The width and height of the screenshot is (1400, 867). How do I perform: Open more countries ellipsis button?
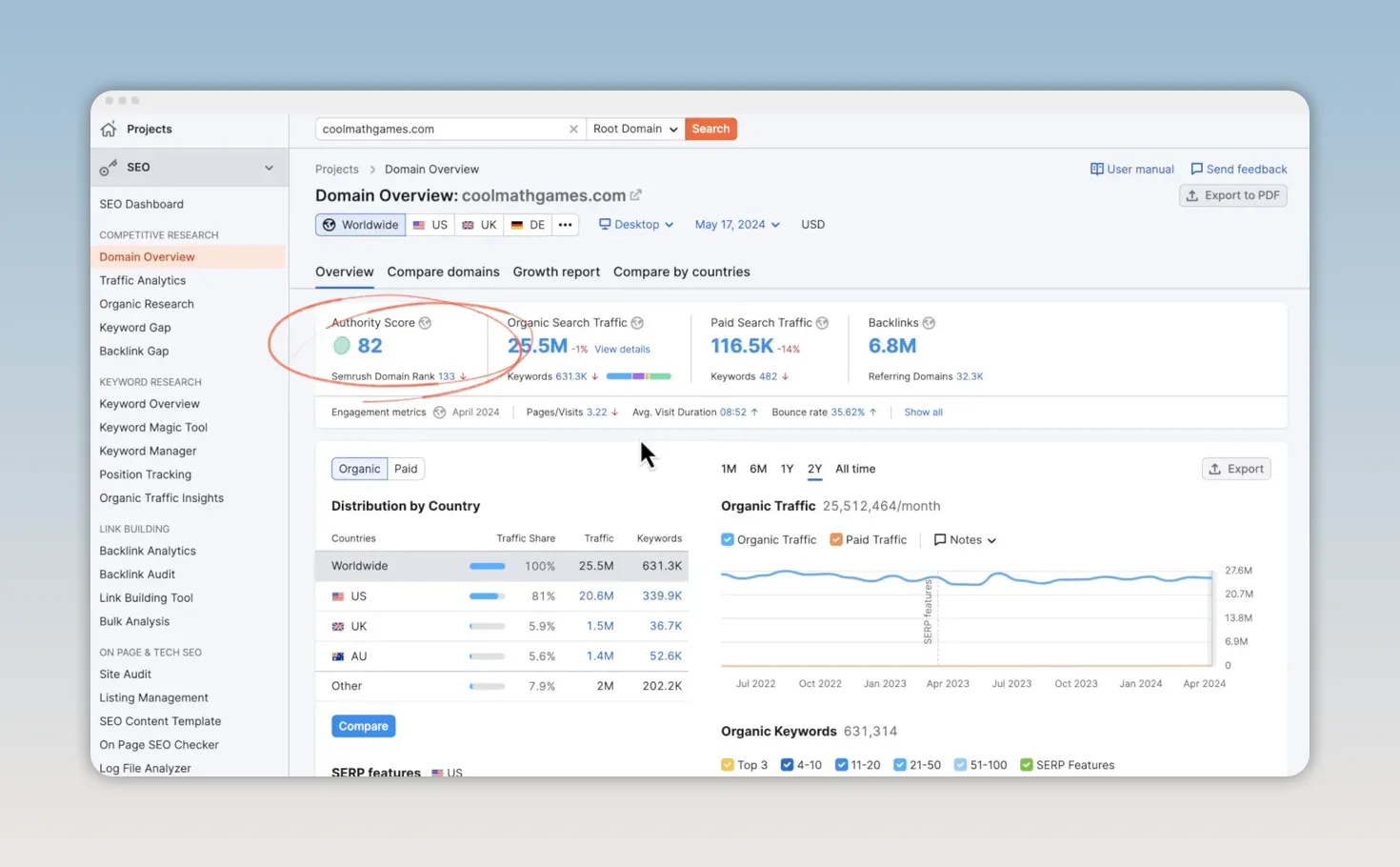point(565,225)
